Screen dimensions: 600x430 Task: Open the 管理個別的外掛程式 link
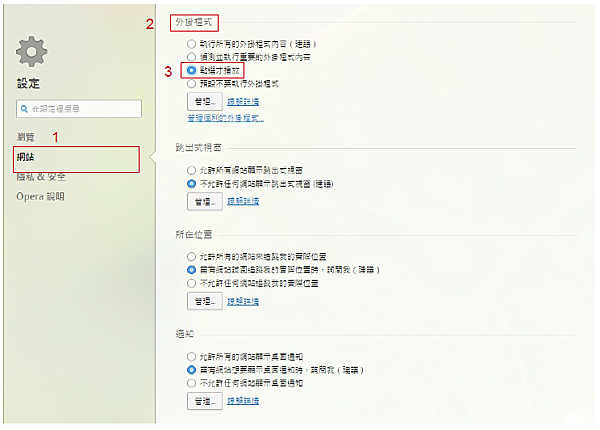[225, 118]
